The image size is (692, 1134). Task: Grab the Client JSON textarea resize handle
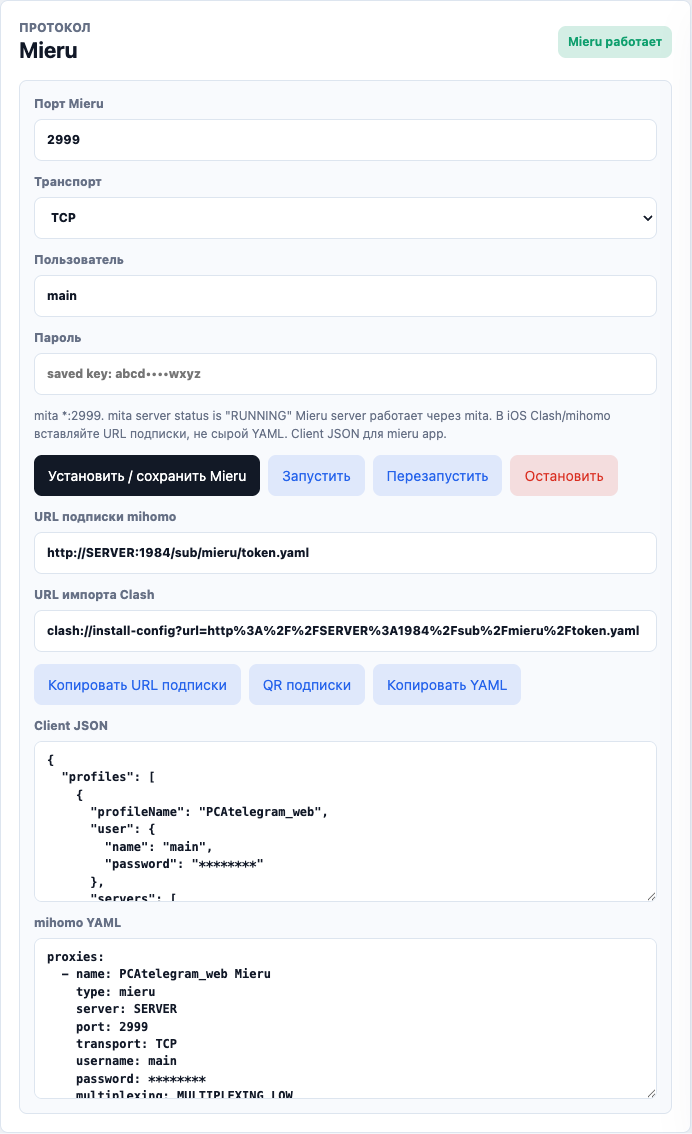(x=651, y=896)
